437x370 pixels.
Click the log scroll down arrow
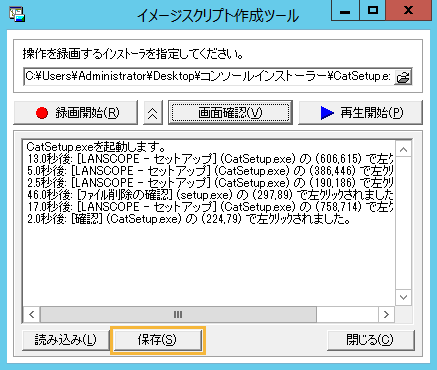(404, 297)
